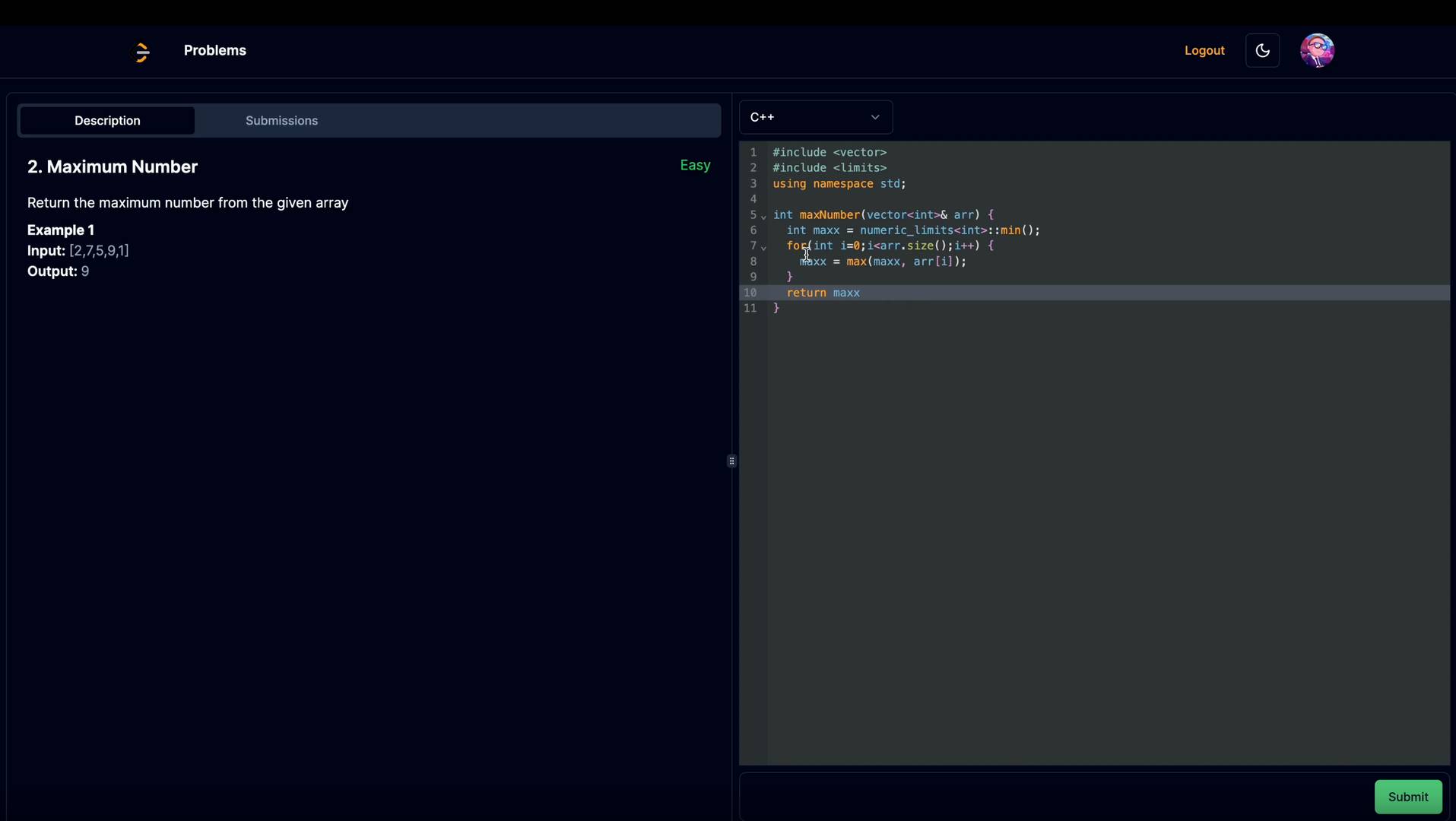Click the Easy difficulty label
Viewport: 1456px width, 821px height.
click(x=695, y=166)
